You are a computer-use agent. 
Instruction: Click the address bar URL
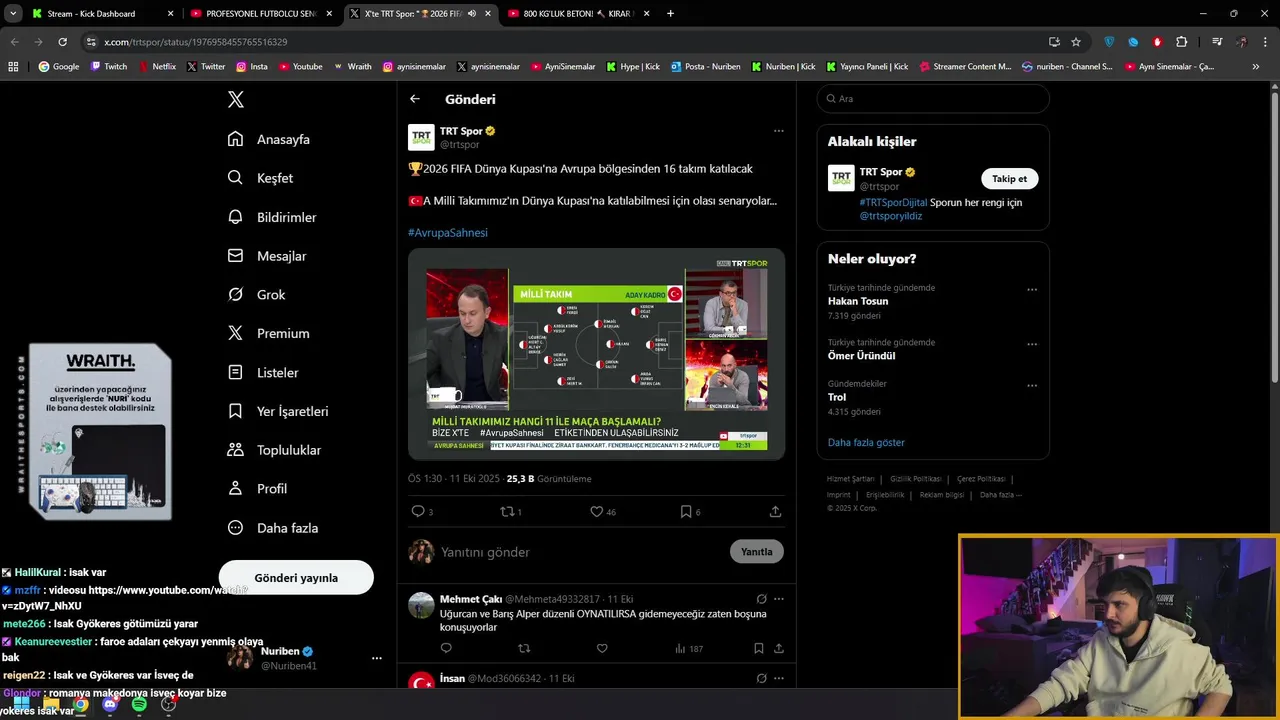196,42
